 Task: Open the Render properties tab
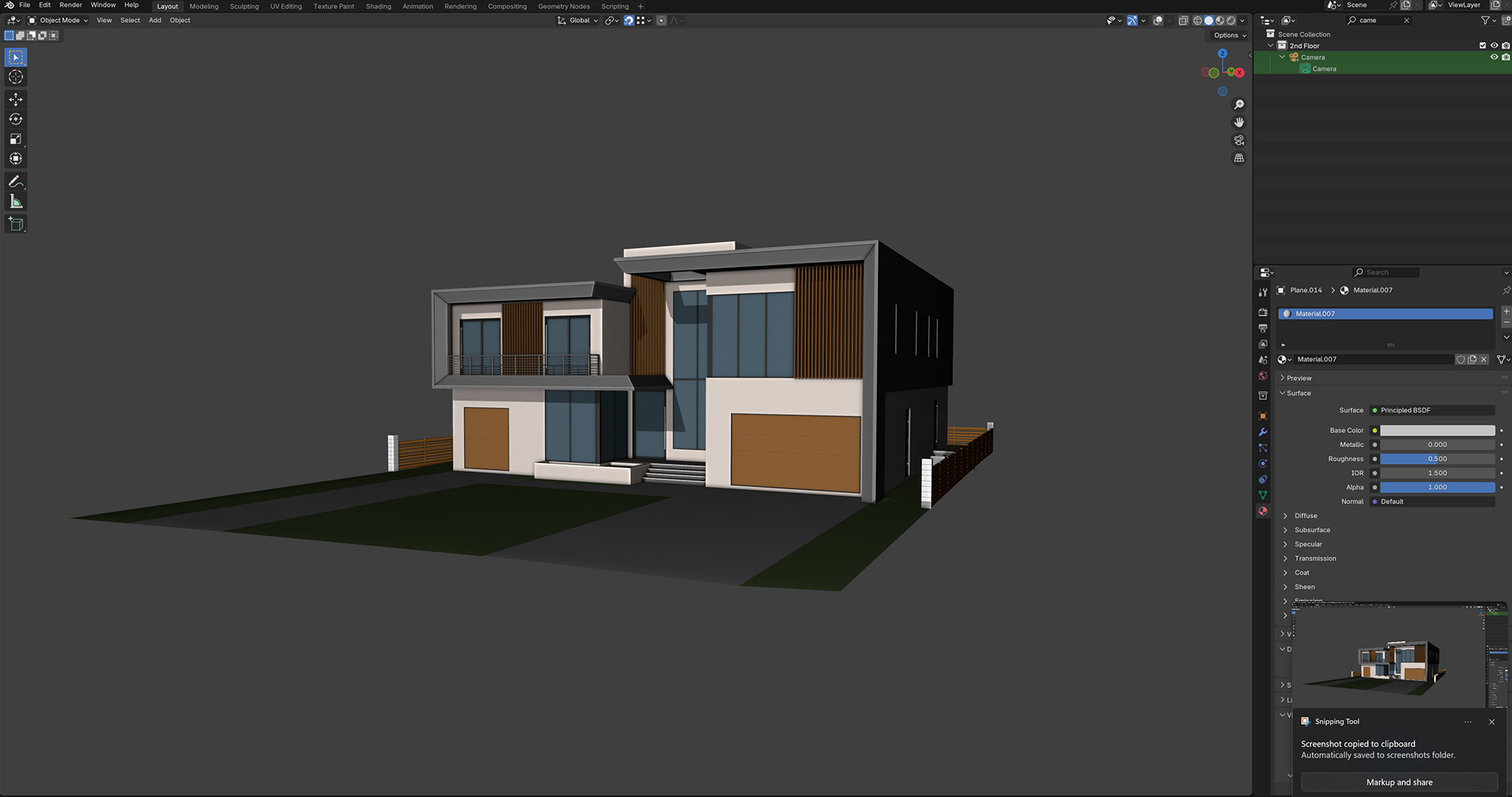(1263, 312)
